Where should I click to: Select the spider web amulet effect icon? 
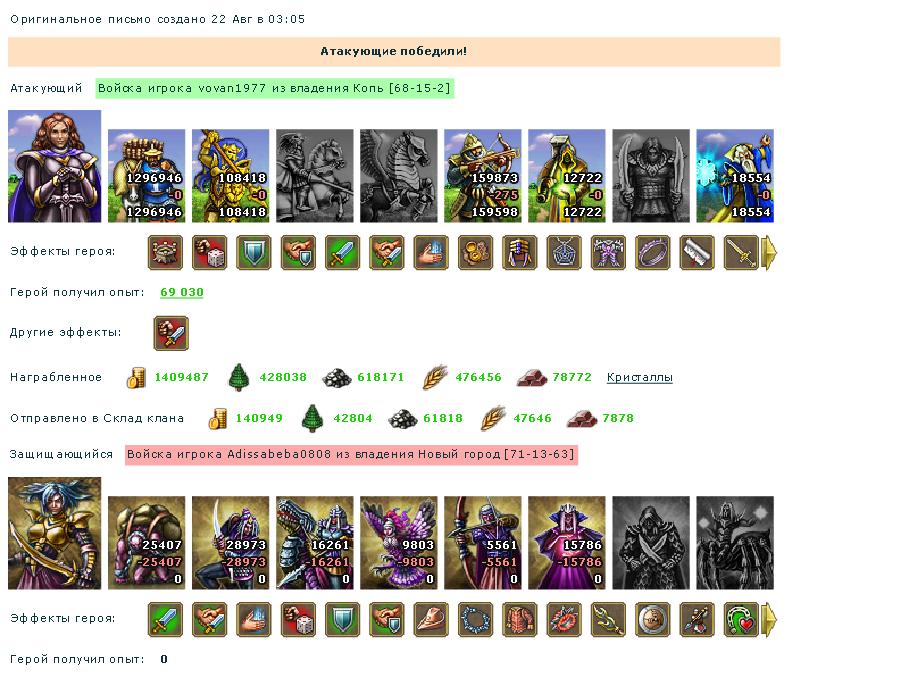coord(564,252)
